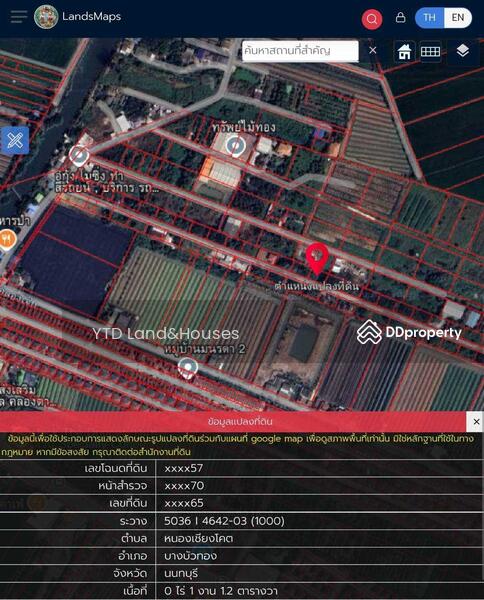Focus the ค้นหาสถานที่สำคัญ search box

tap(300, 51)
